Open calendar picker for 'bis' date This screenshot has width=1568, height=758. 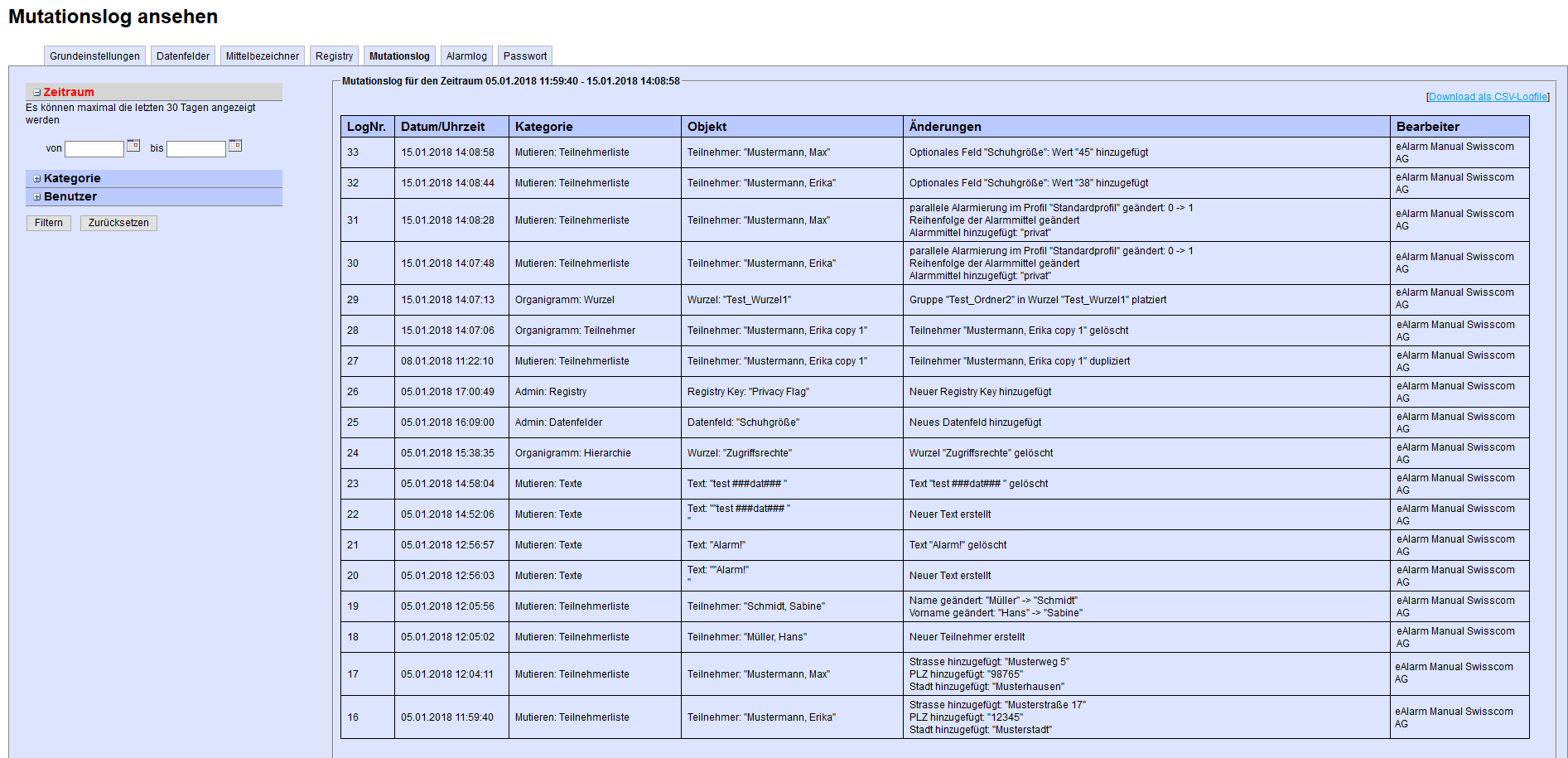(235, 146)
